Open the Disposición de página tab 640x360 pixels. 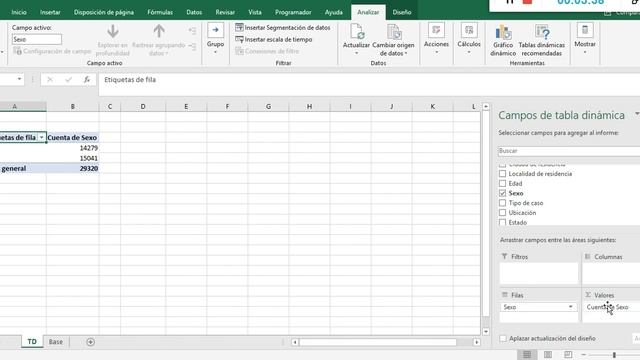tap(104, 12)
